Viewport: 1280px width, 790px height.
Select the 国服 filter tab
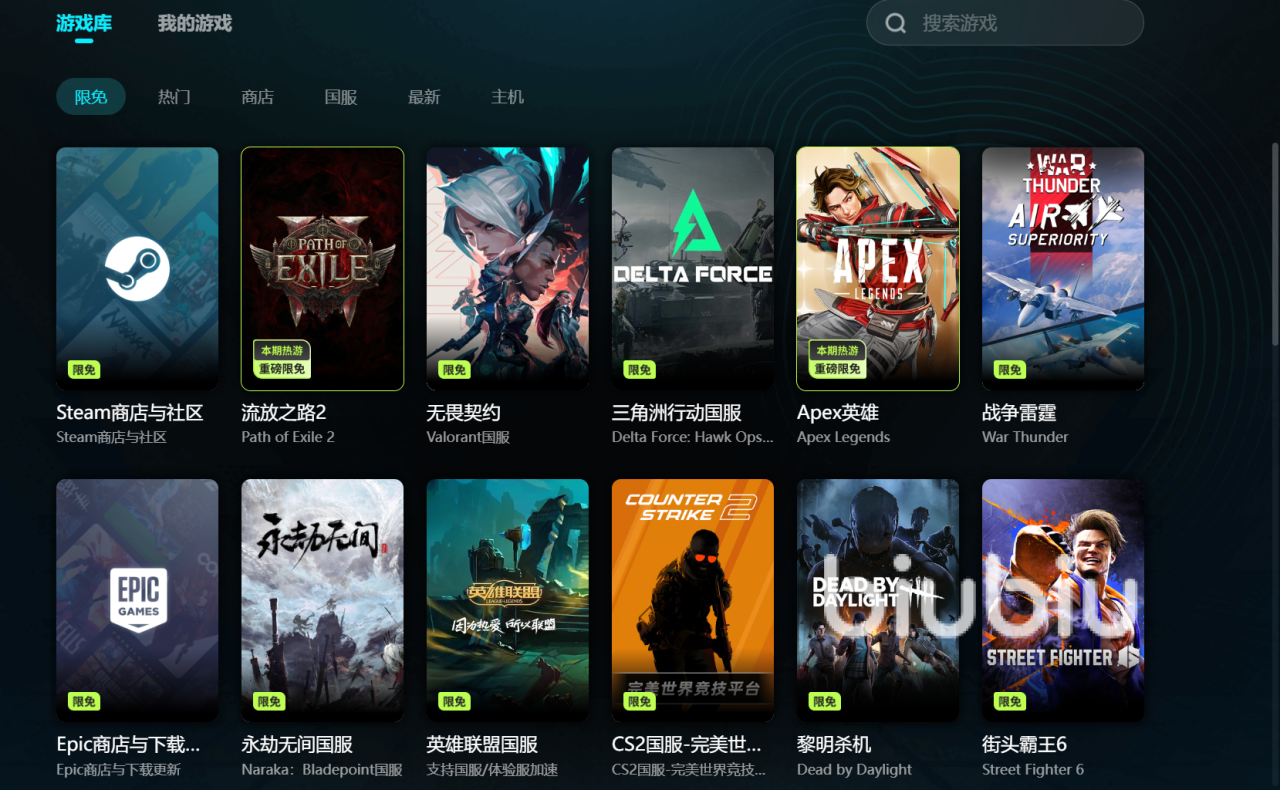341,97
